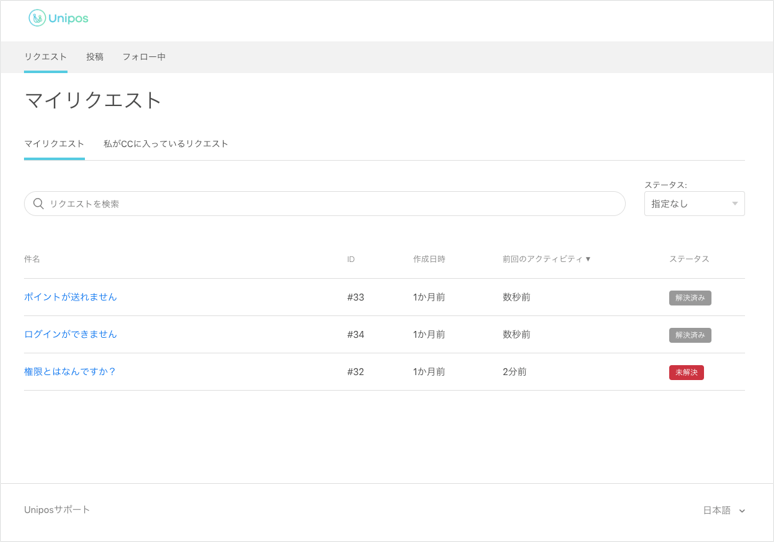
Task: Select the リクエスト navigation tab
Action: click(45, 57)
